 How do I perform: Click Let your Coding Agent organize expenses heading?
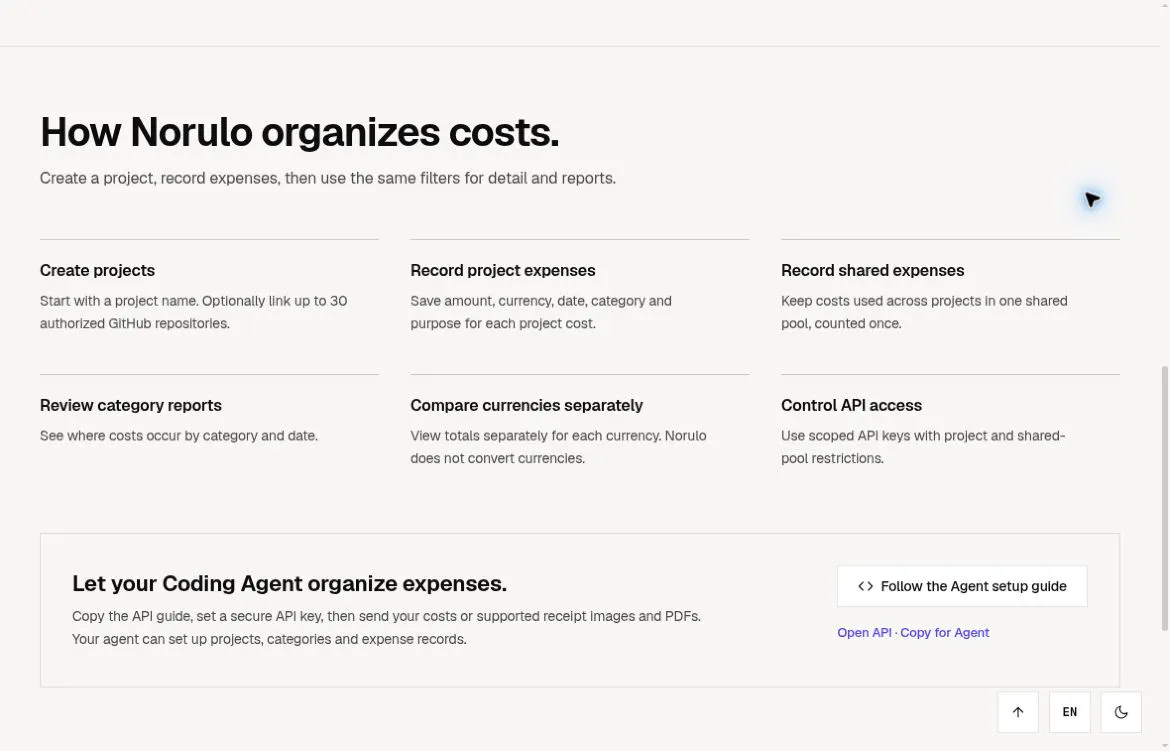290,584
